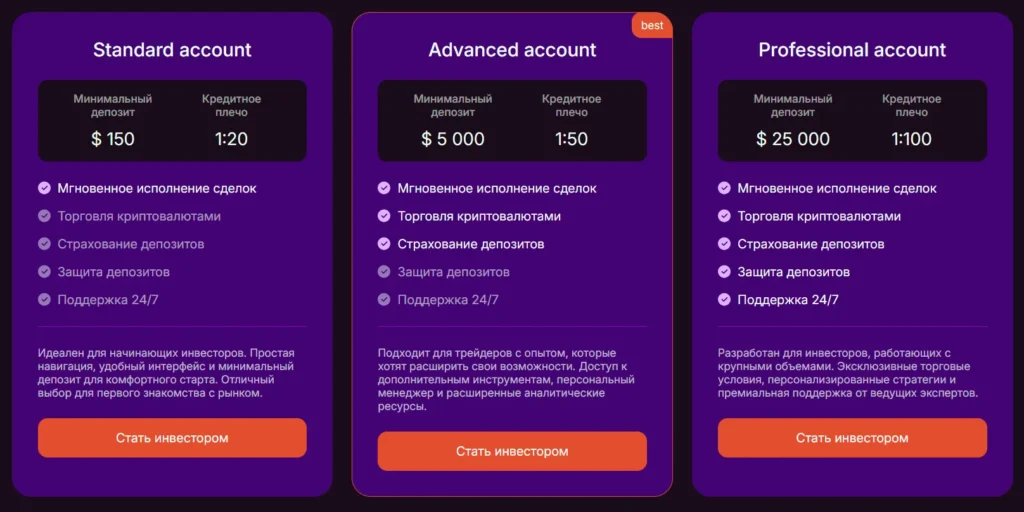Viewport: 1024px width, 512px height.
Task: Click check icon next to Standard 'Торговля криптовалютами'
Action: [x=44, y=216]
